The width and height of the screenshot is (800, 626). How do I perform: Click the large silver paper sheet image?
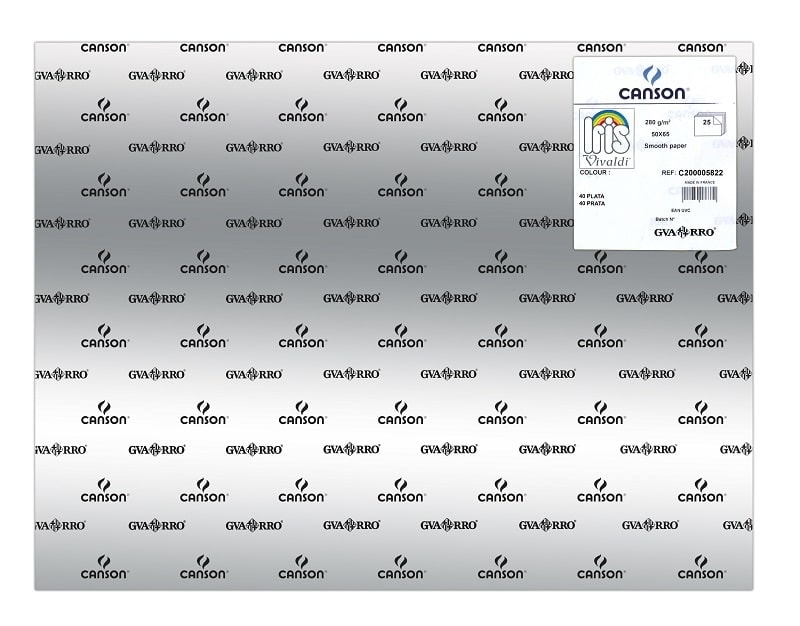pyautogui.click(x=394, y=316)
